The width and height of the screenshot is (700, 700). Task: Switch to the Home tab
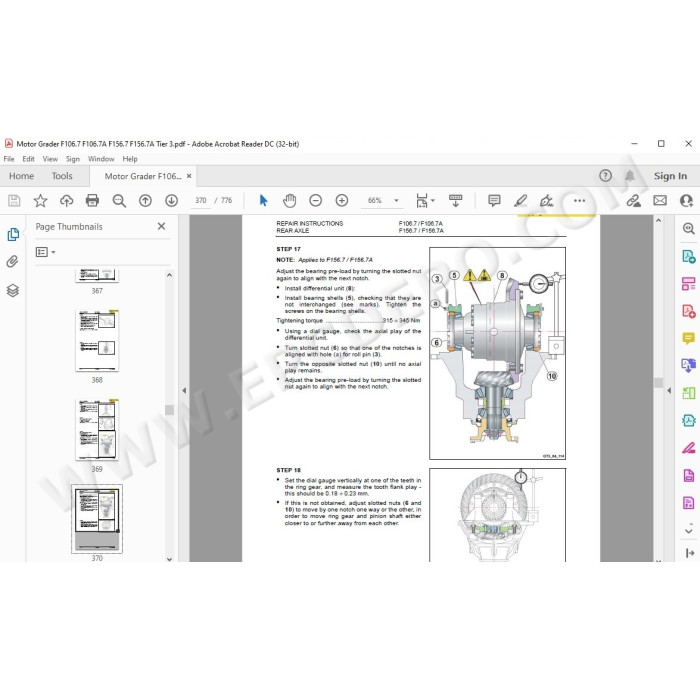pos(21,176)
